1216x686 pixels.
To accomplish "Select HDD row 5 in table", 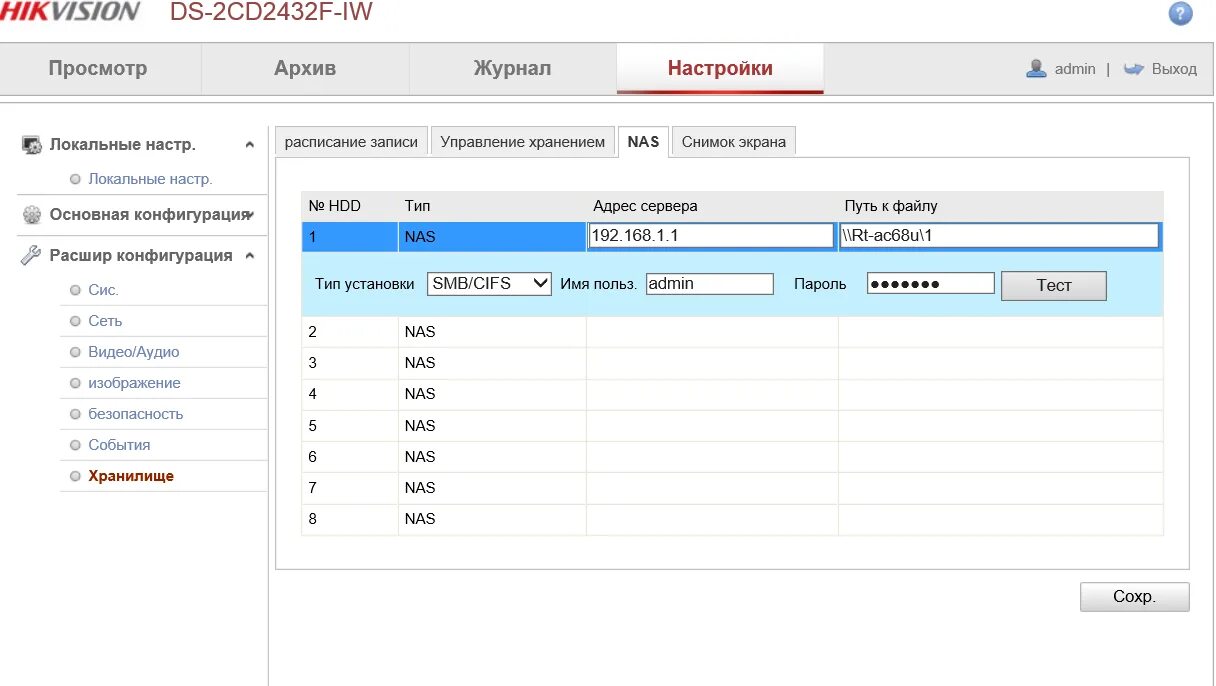I will 732,425.
